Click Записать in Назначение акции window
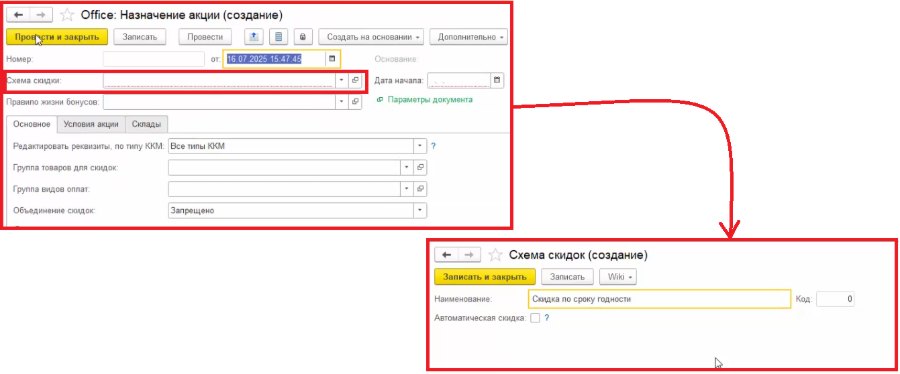 (139, 37)
